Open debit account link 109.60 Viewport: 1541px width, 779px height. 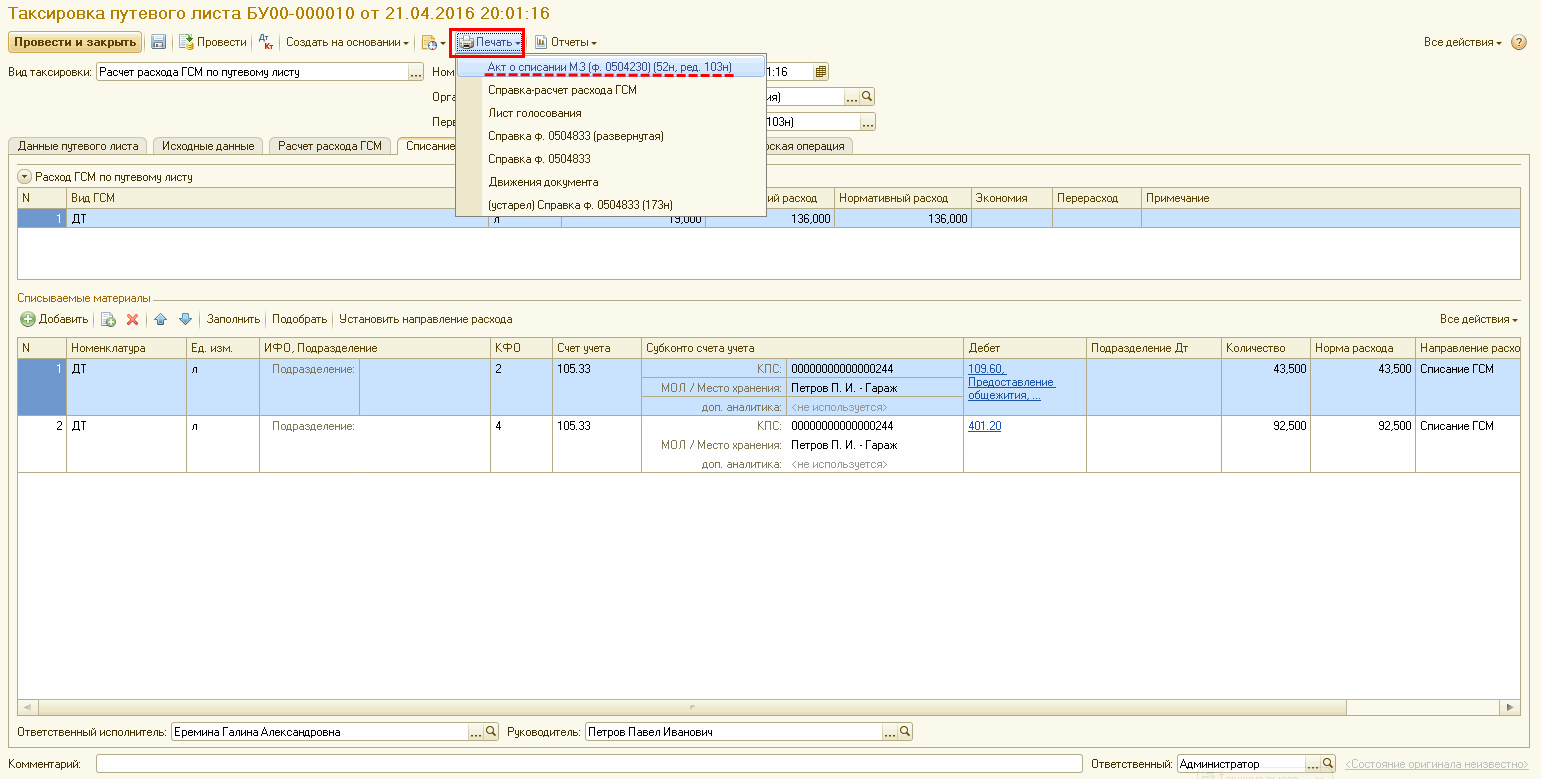(987, 369)
